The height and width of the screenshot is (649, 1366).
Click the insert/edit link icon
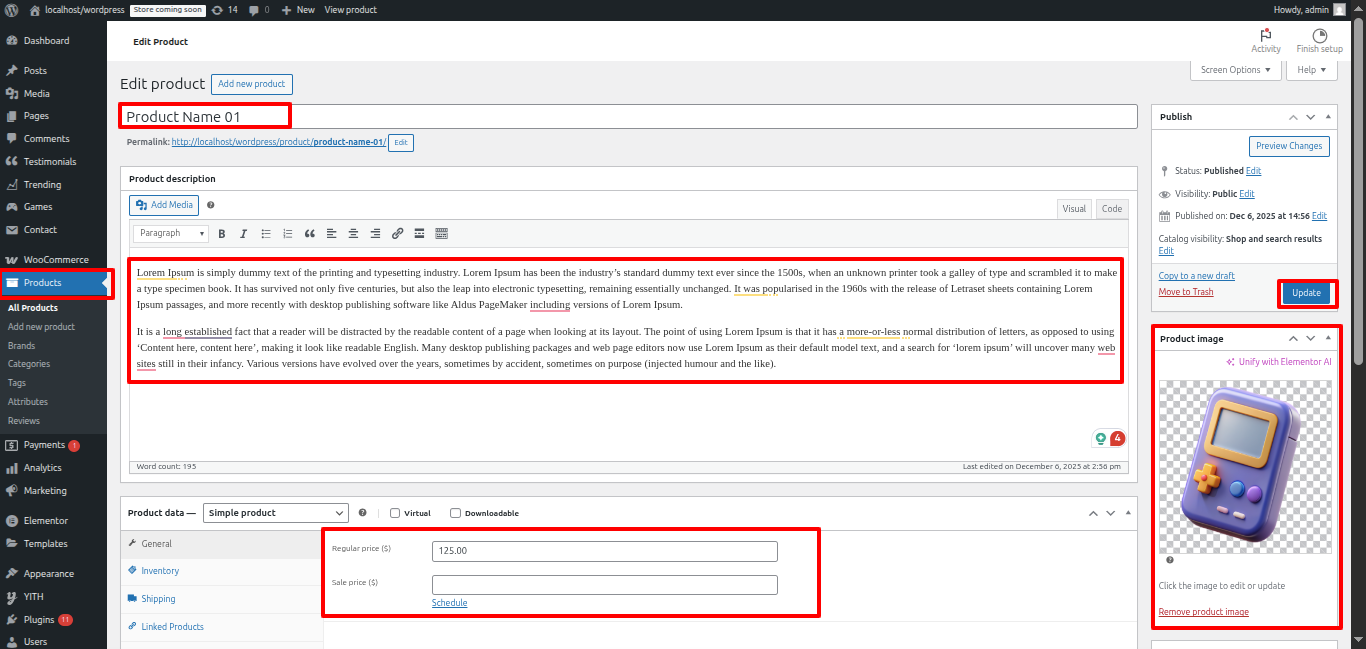click(x=397, y=234)
